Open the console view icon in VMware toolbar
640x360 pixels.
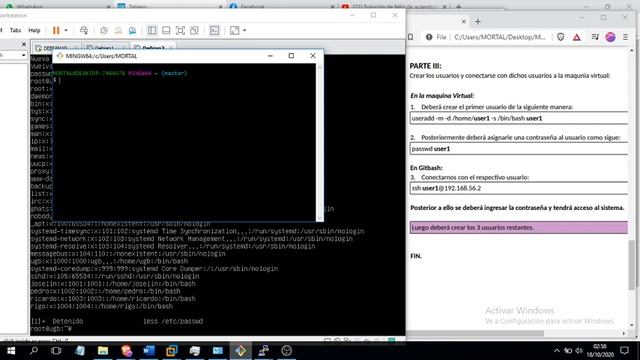click(x=214, y=30)
